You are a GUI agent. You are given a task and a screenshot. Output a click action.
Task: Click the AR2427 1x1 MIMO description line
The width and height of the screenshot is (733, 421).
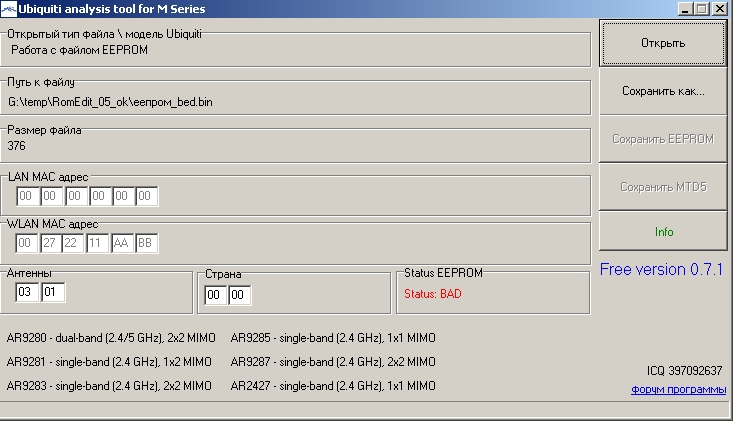point(333,386)
